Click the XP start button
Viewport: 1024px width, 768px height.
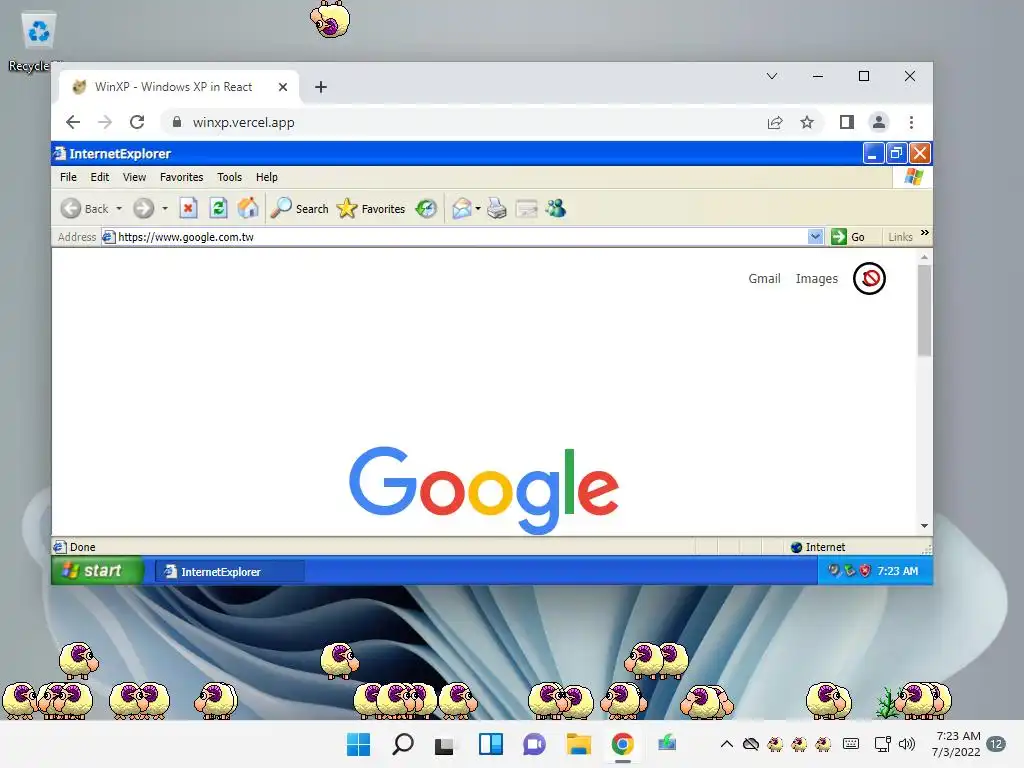click(97, 571)
